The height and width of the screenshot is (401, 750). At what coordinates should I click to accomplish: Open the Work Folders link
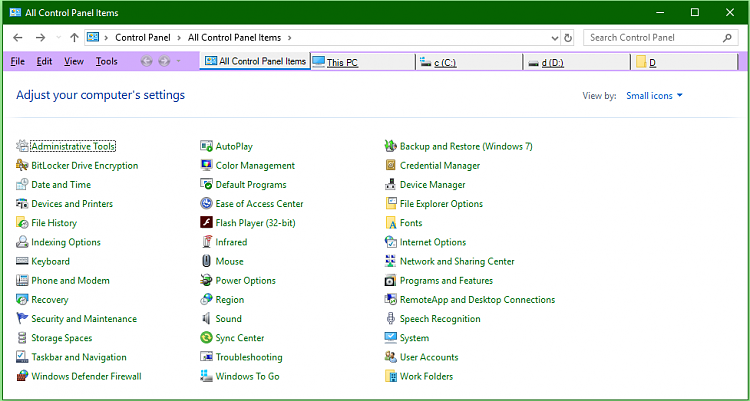pos(426,376)
